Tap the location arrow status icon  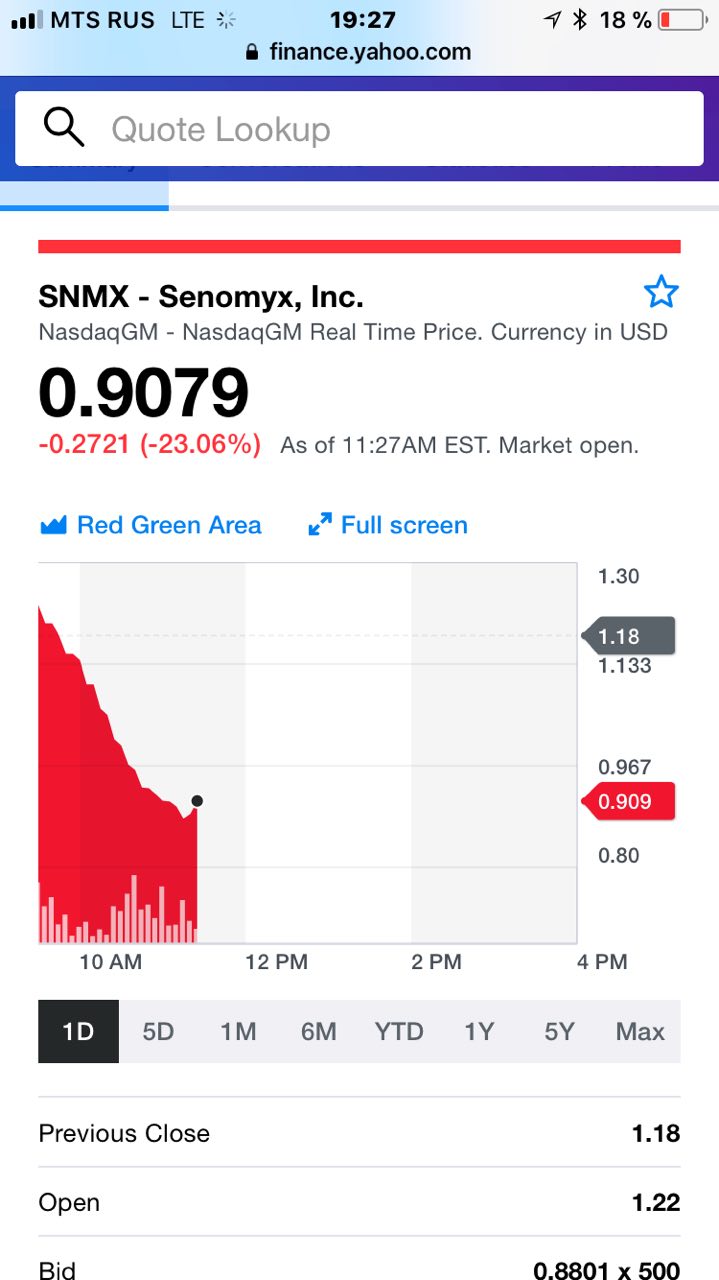tap(552, 19)
